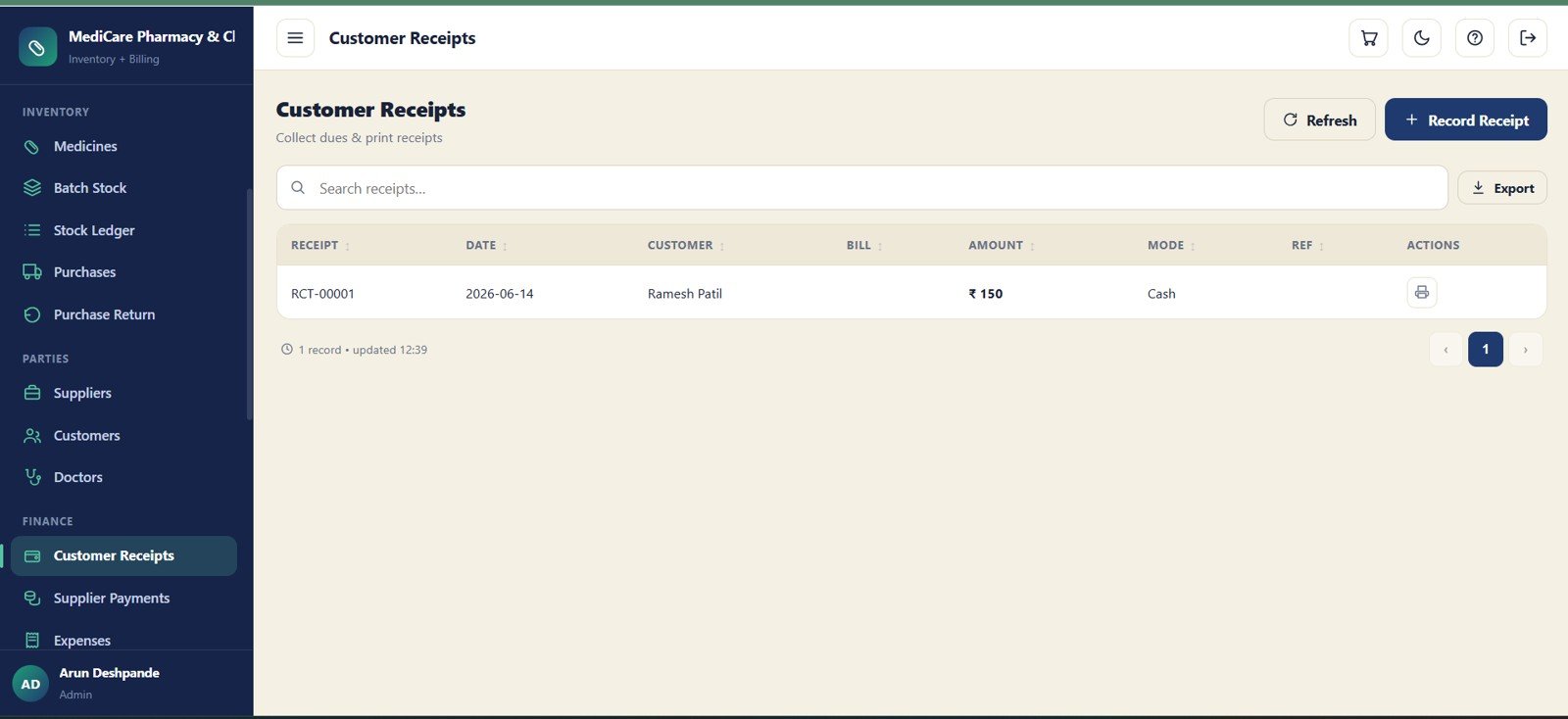Click the Suppliers briefcase icon

32,393
